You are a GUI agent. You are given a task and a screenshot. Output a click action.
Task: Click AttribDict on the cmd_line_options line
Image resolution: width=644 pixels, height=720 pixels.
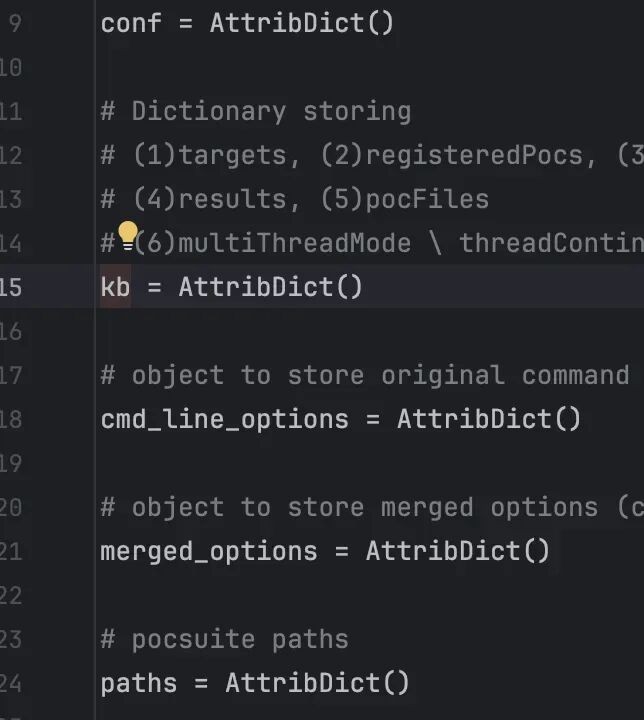pyautogui.click(x=473, y=419)
